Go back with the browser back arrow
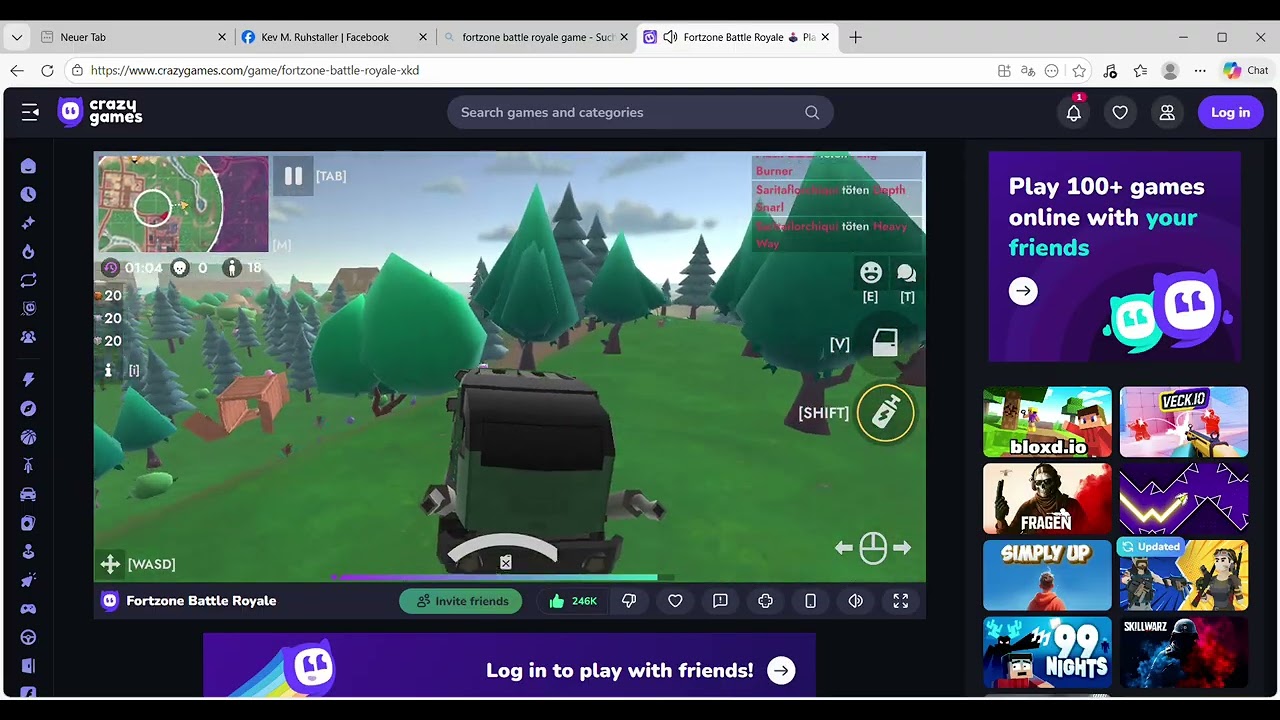The width and height of the screenshot is (1280, 720). tap(17, 71)
